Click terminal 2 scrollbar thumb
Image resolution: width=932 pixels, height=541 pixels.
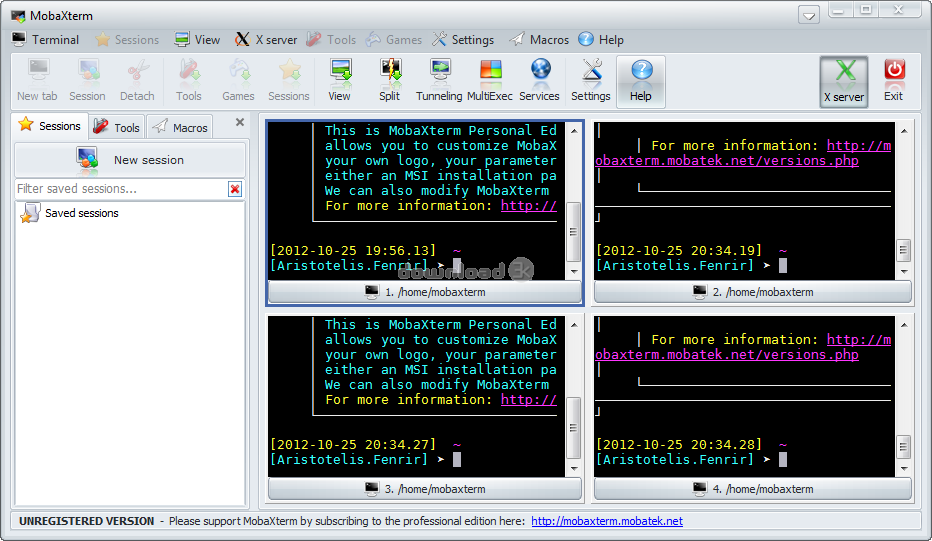(x=903, y=250)
